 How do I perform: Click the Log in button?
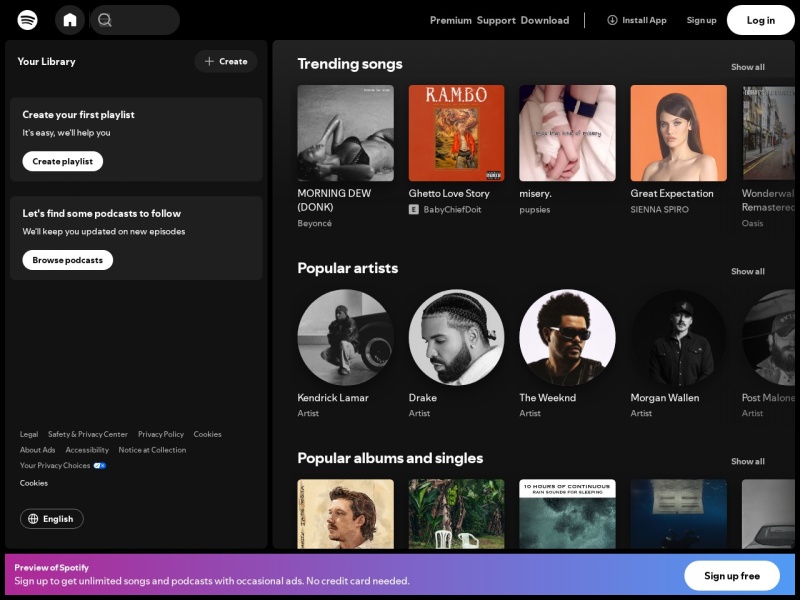click(761, 20)
